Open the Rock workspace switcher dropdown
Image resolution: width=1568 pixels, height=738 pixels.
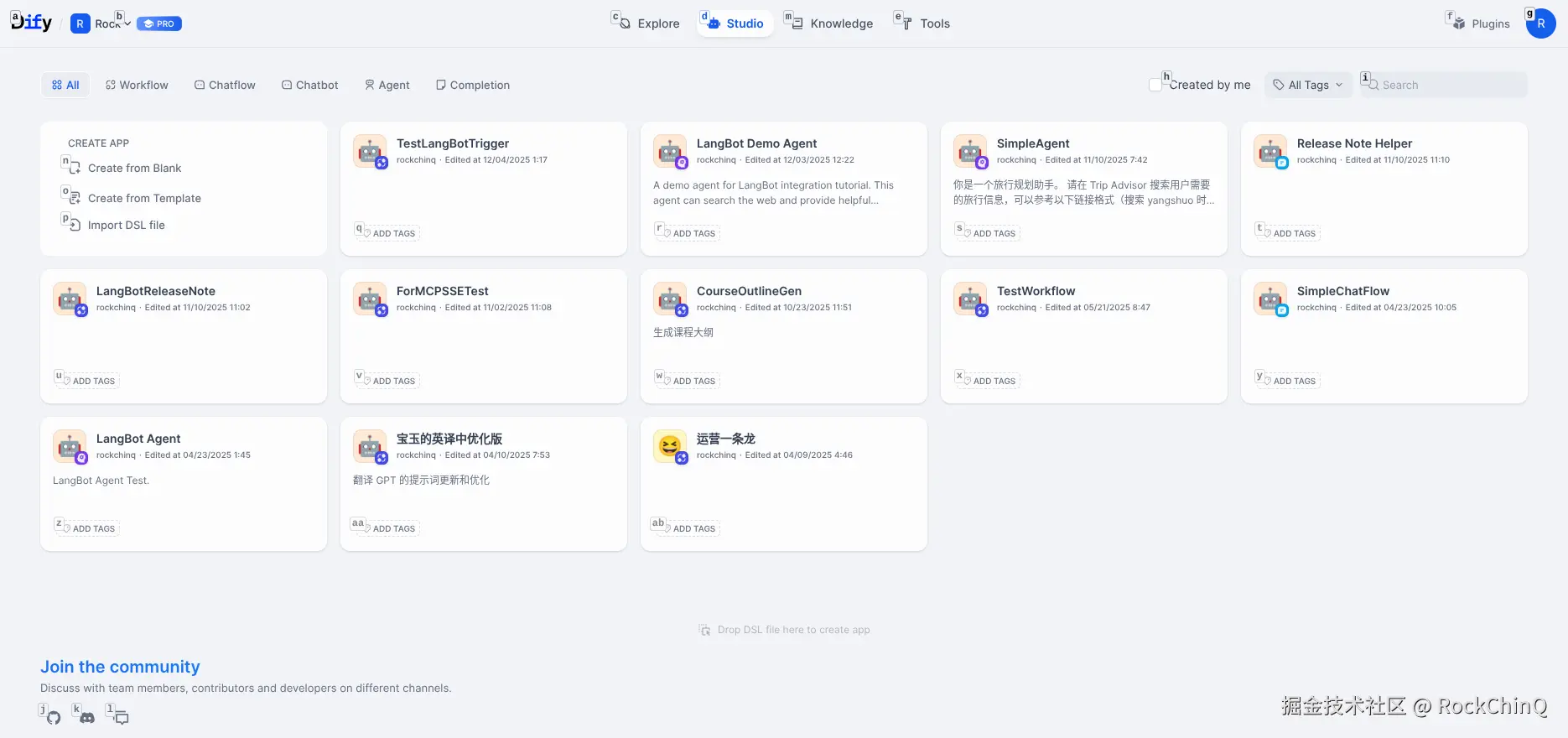(101, 23)
